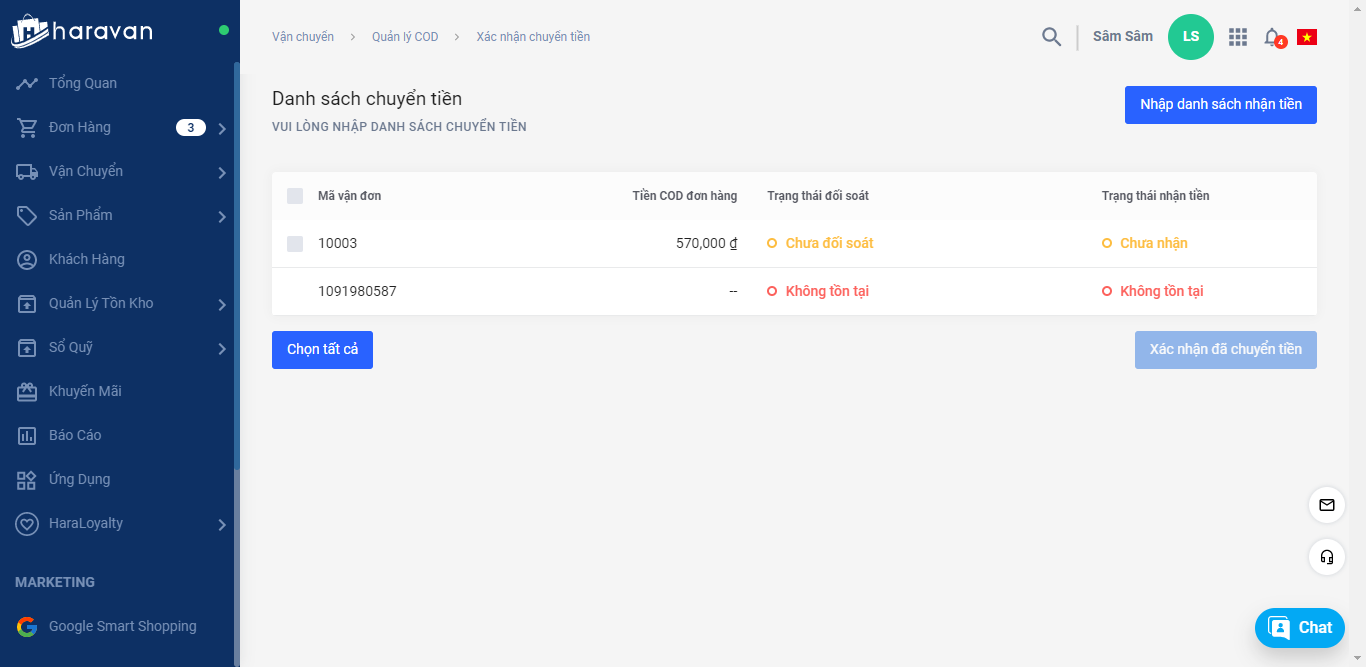
Task: Click the Haravan logo
Action: tap(82, 31)
